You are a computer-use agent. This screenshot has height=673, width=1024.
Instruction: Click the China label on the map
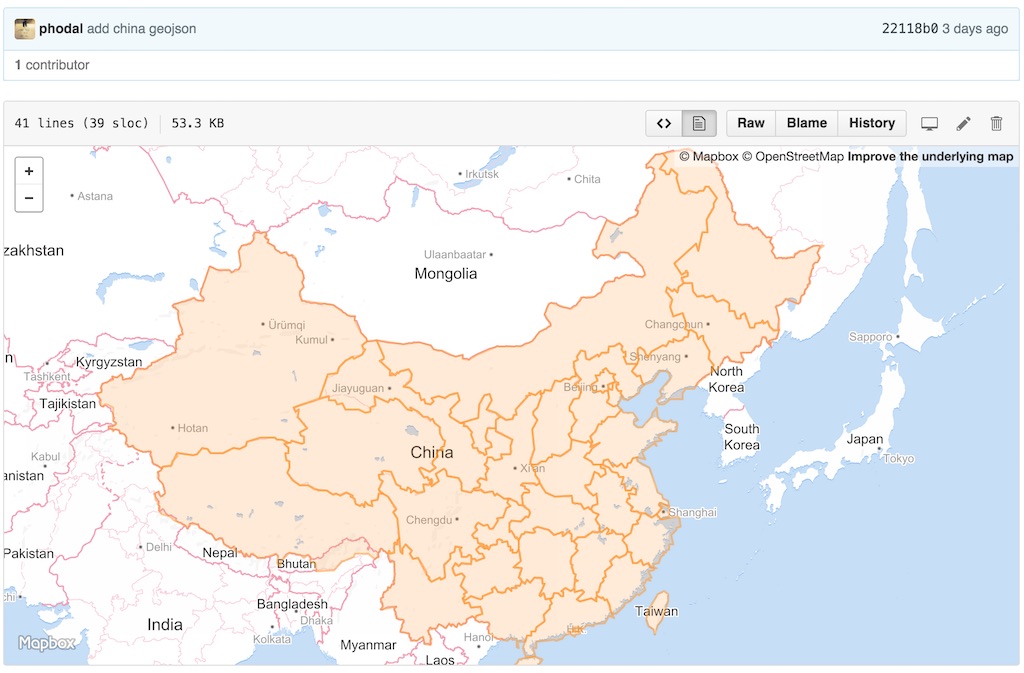432,452
